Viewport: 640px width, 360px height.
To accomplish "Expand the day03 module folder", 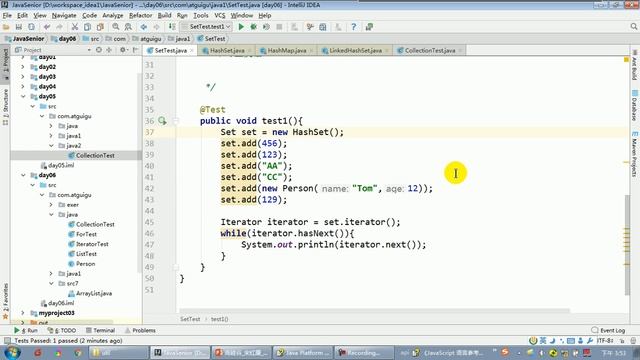I will [x=23, y=76].
